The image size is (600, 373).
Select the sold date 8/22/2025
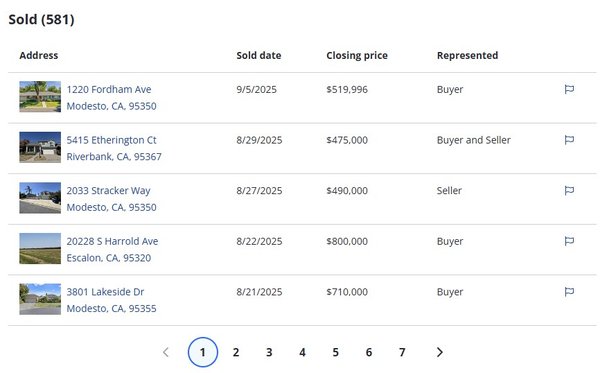[x=259, y=241]
